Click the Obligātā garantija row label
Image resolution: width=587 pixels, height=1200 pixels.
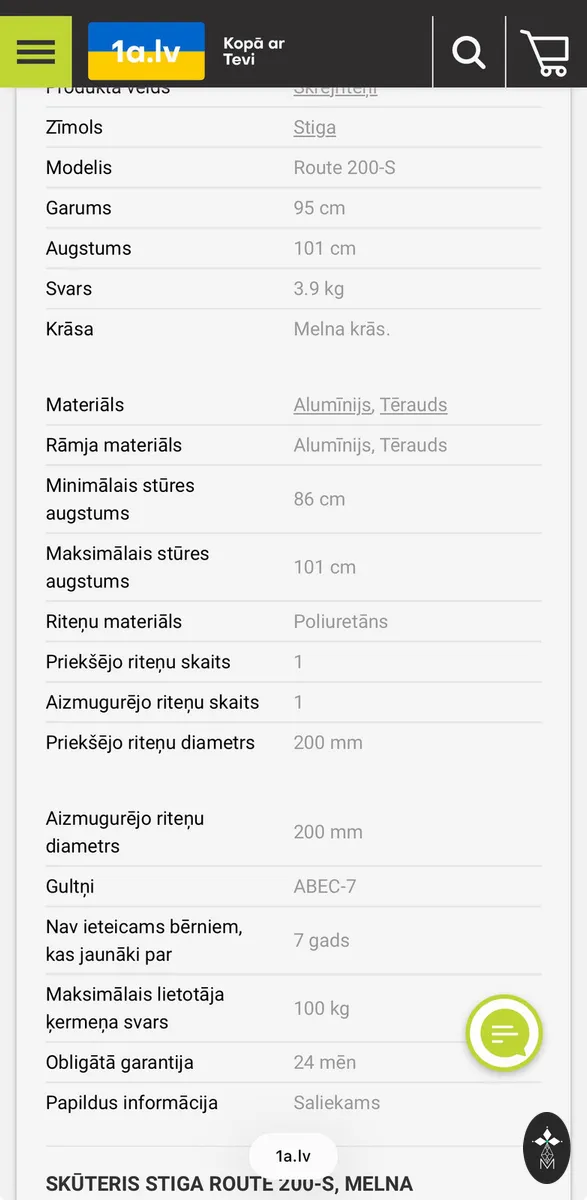[120, 1063]
